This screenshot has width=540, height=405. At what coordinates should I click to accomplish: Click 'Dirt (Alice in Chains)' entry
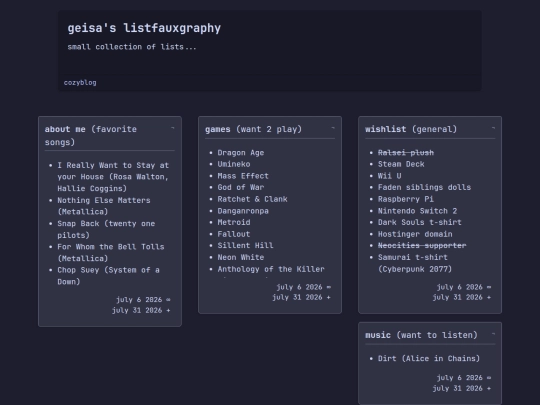429,359
